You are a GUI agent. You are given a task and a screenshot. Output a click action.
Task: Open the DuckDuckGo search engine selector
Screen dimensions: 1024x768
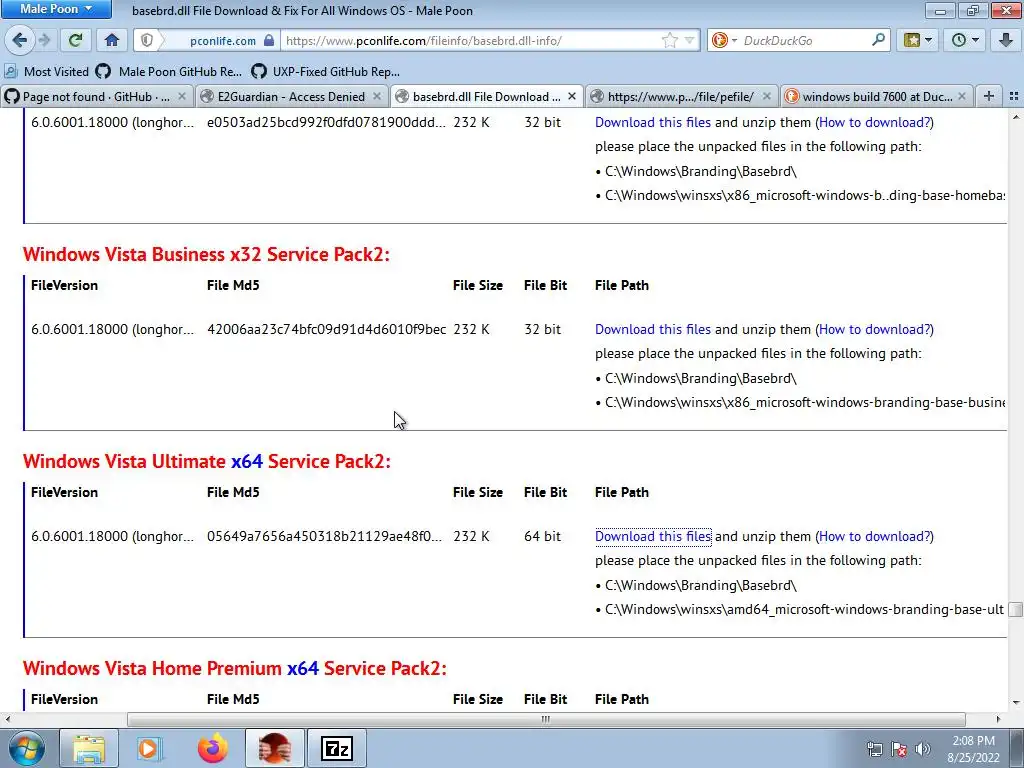tap(724, 40)
